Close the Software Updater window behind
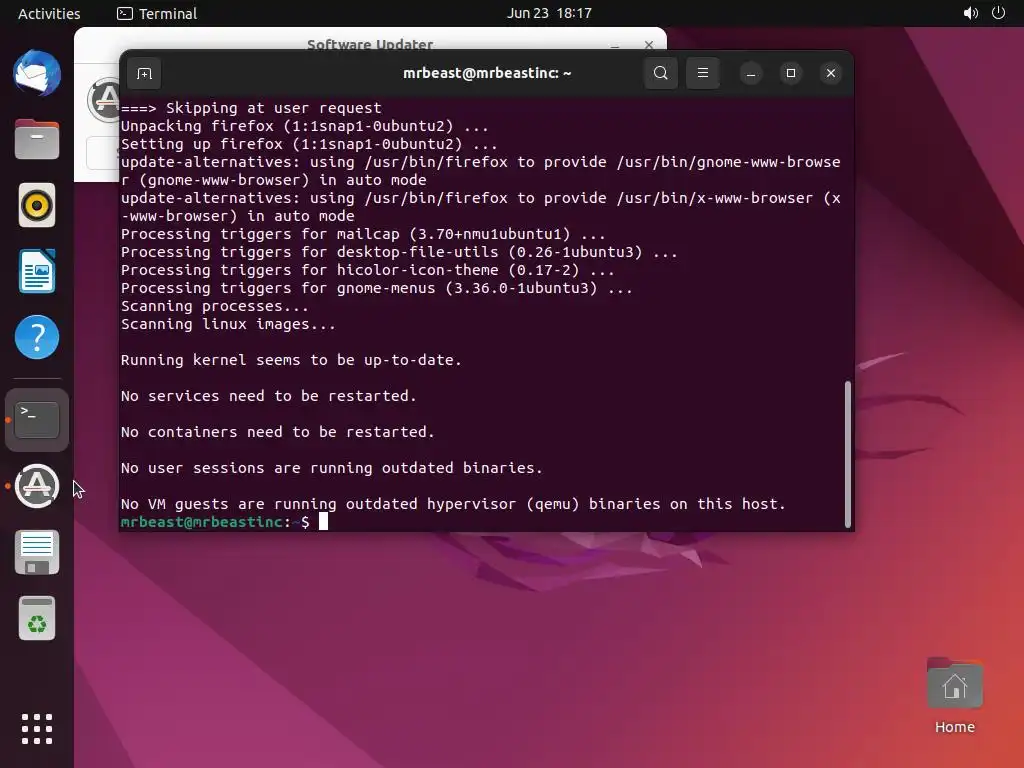The height and width of the screenshot is (768, 1024). 648,44
